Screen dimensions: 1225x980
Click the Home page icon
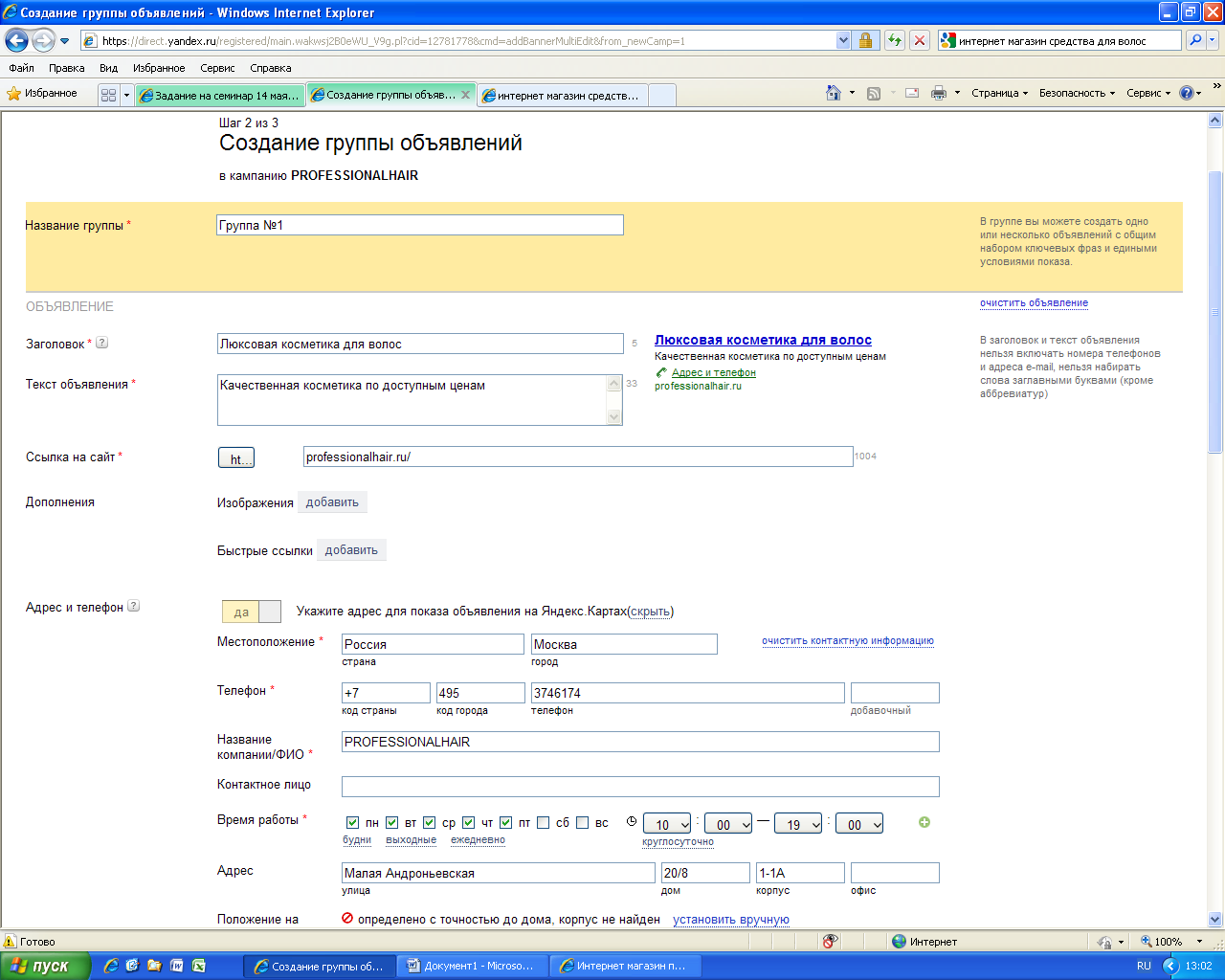pyautogui.click(x=834, y=93)
